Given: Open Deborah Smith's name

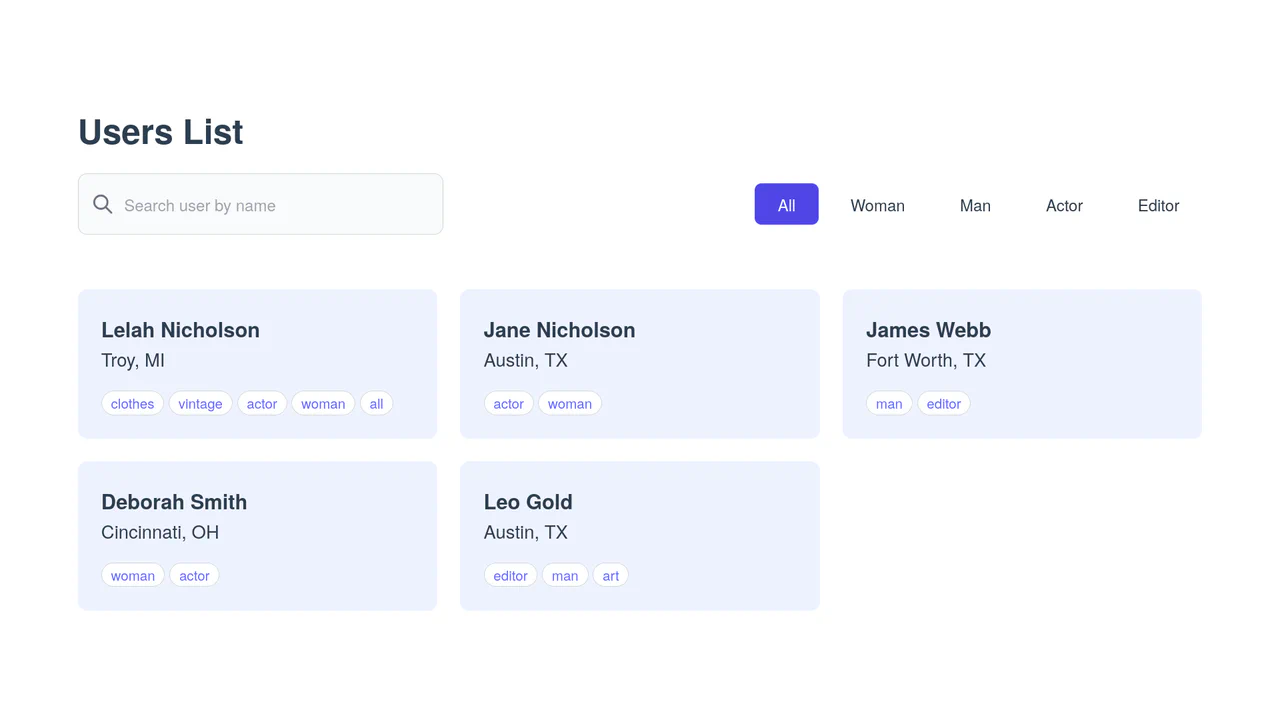Looking at the screenshot, I should (174, 502).
